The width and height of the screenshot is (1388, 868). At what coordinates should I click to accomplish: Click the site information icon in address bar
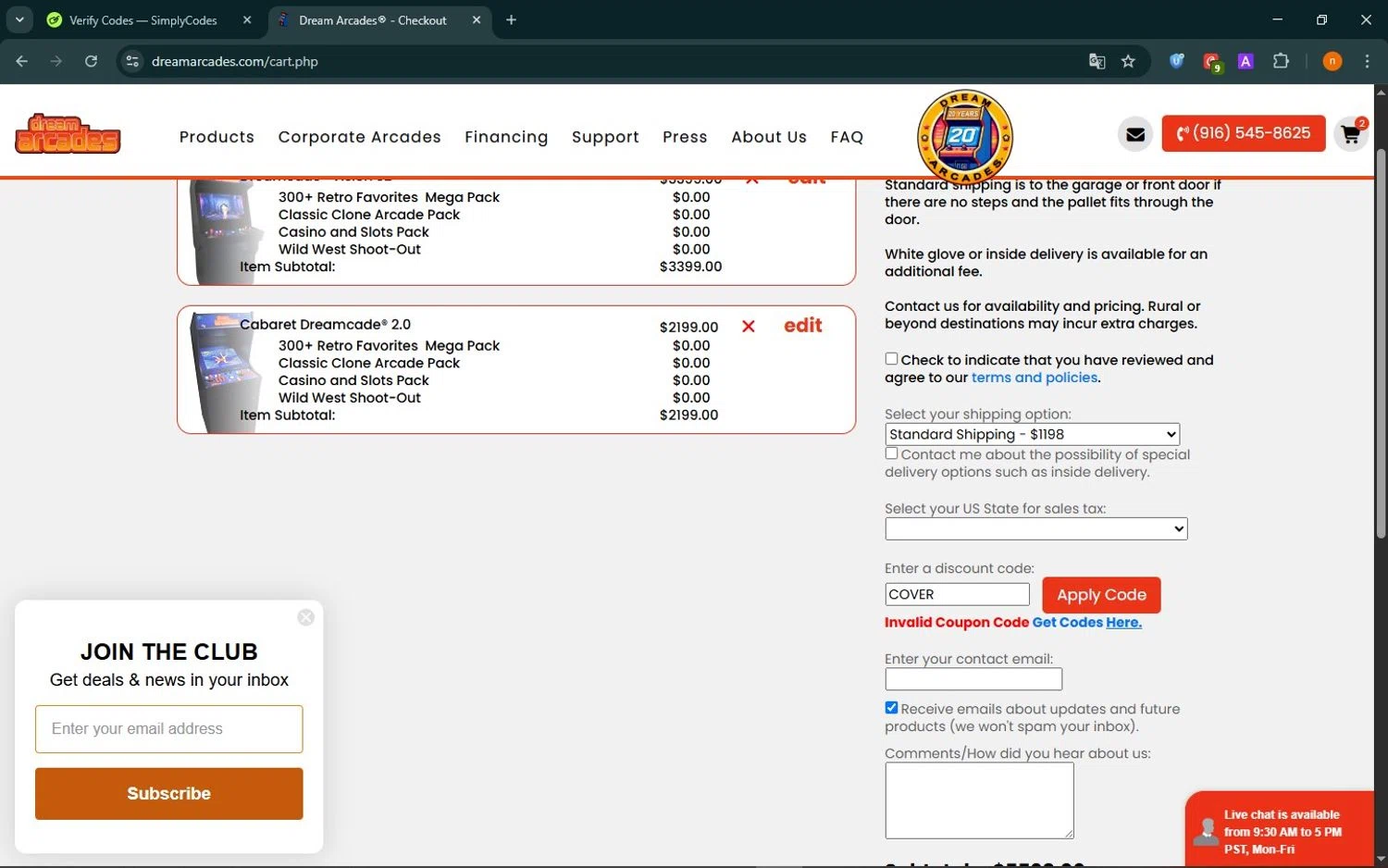132,61
